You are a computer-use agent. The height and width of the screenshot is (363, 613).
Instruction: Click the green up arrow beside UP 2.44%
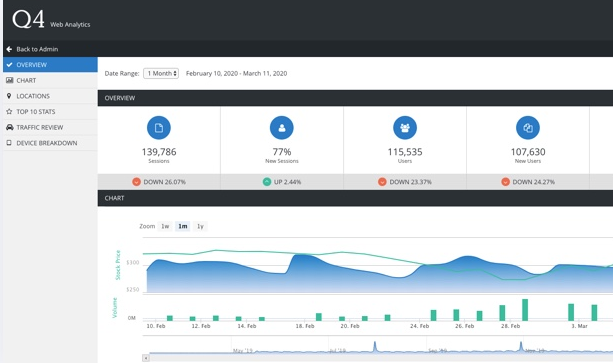click(267, 182)
